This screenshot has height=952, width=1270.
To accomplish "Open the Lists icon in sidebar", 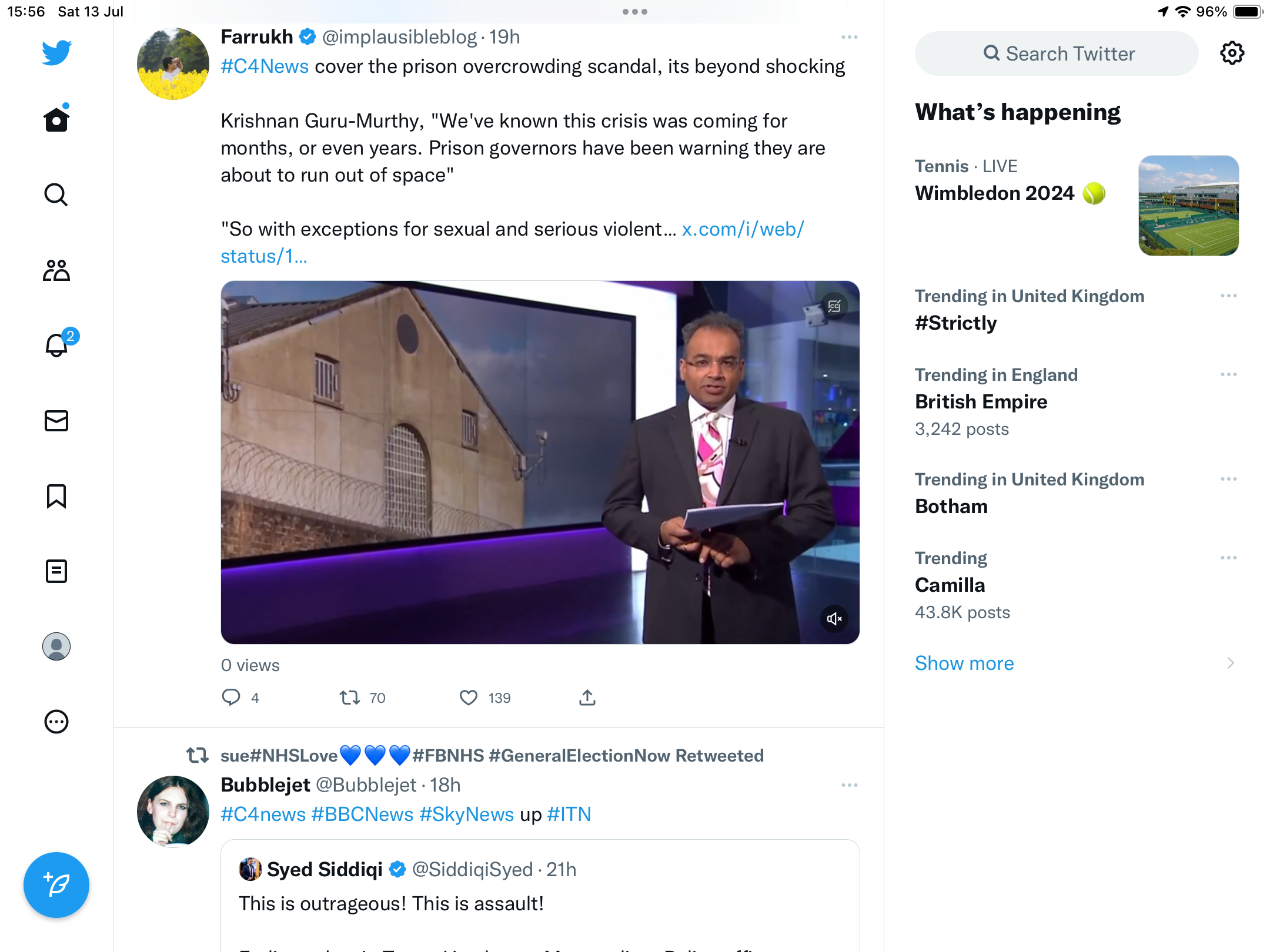I will [56, 571].
